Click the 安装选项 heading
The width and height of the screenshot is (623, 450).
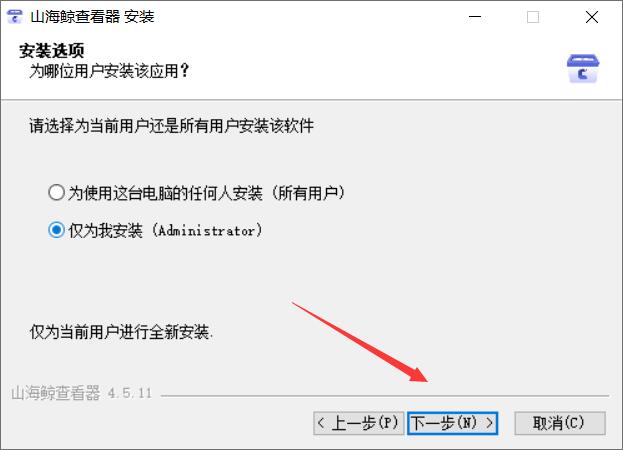[52, 51]
